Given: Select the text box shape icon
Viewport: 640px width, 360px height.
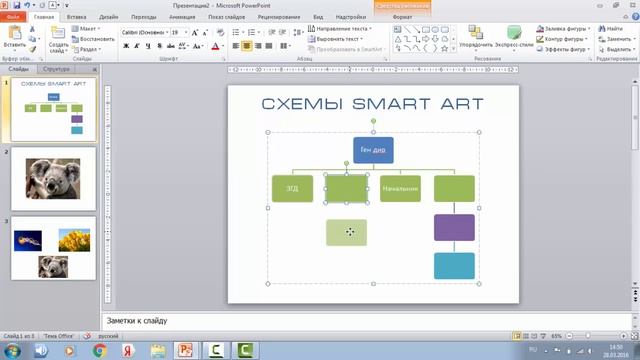Looking at the screenshot, I should coord(397,30).
